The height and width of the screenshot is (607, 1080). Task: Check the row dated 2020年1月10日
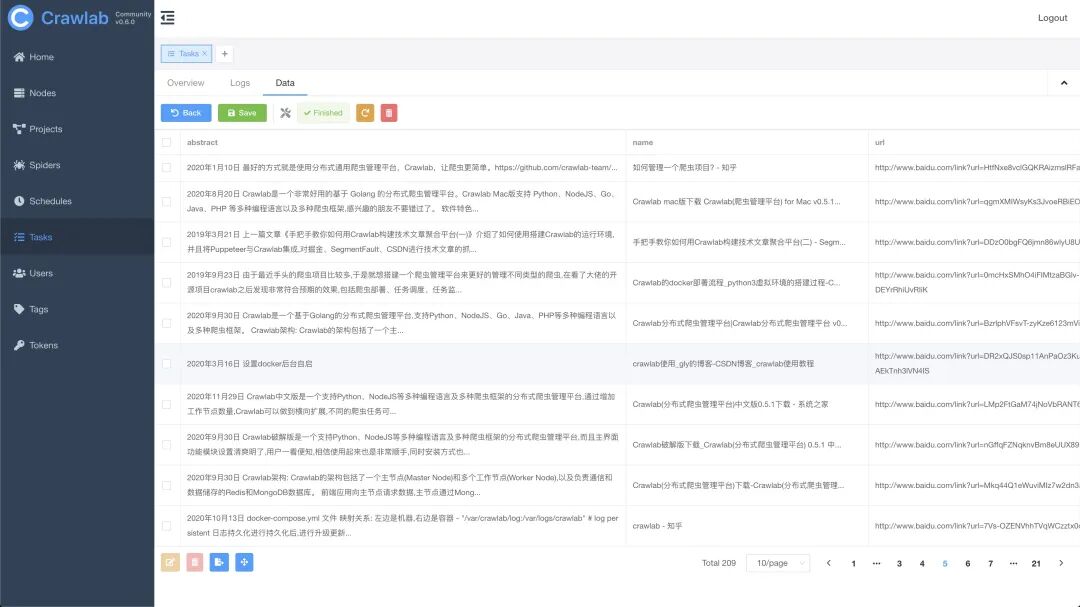coord(167,167)
